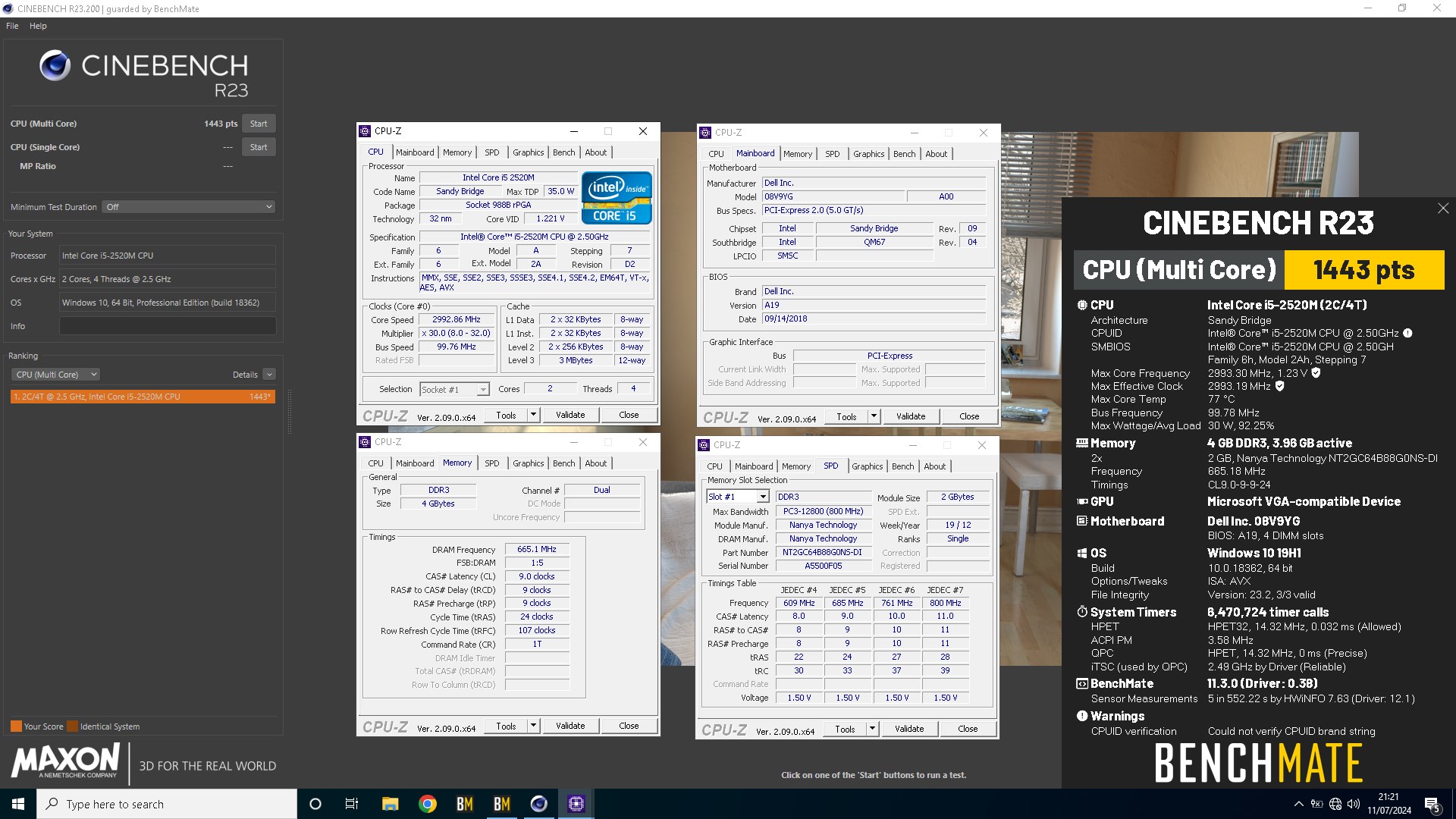Expand the ranking Details arrow
Image resolution: width=1456 pixels, height=819 pixels.
pos(269,375)
